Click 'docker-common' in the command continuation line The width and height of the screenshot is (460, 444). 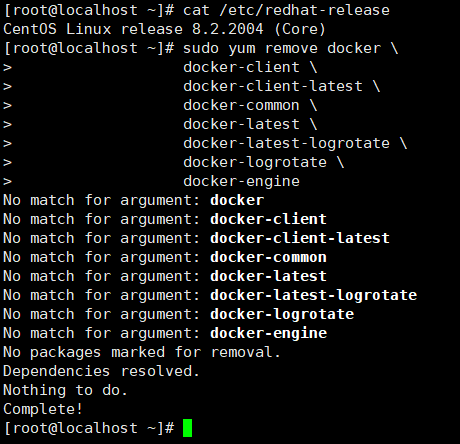click(x=241, y=105)
